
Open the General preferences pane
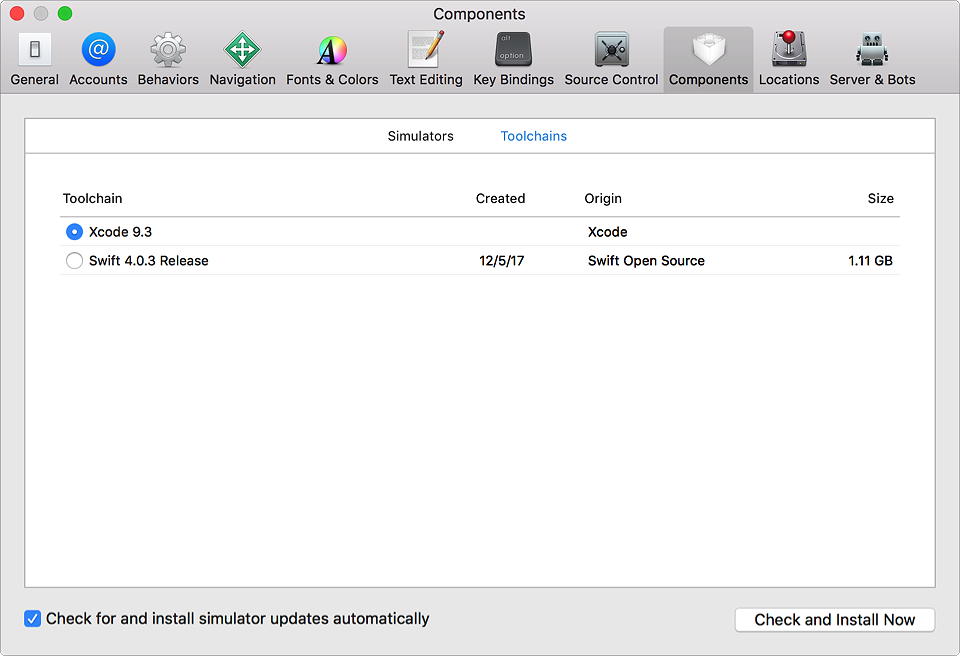point(34,59)
